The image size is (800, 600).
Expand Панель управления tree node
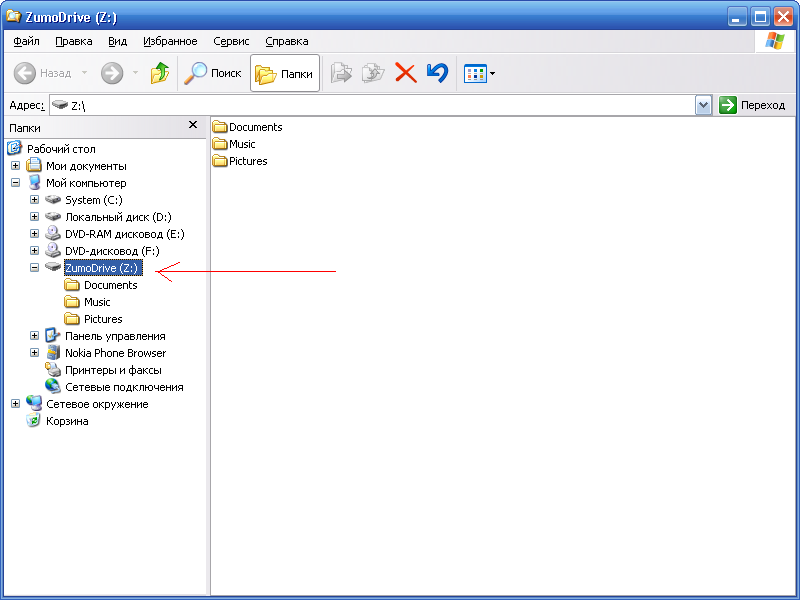pos(34,336)
